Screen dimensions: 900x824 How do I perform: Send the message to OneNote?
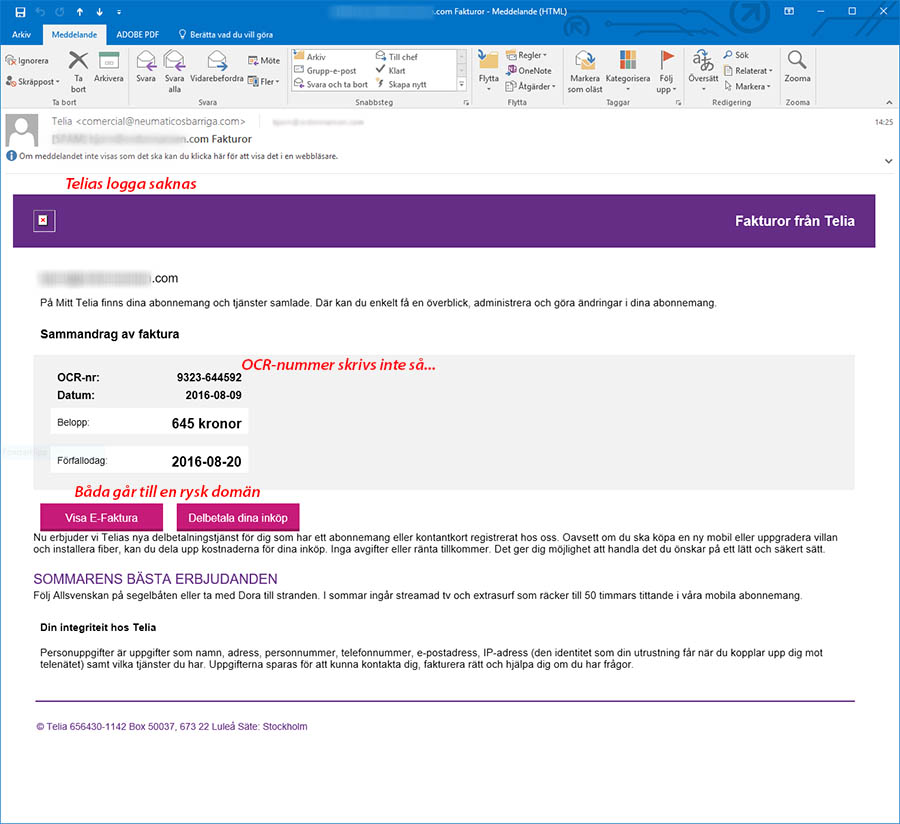tap(529, 71)
